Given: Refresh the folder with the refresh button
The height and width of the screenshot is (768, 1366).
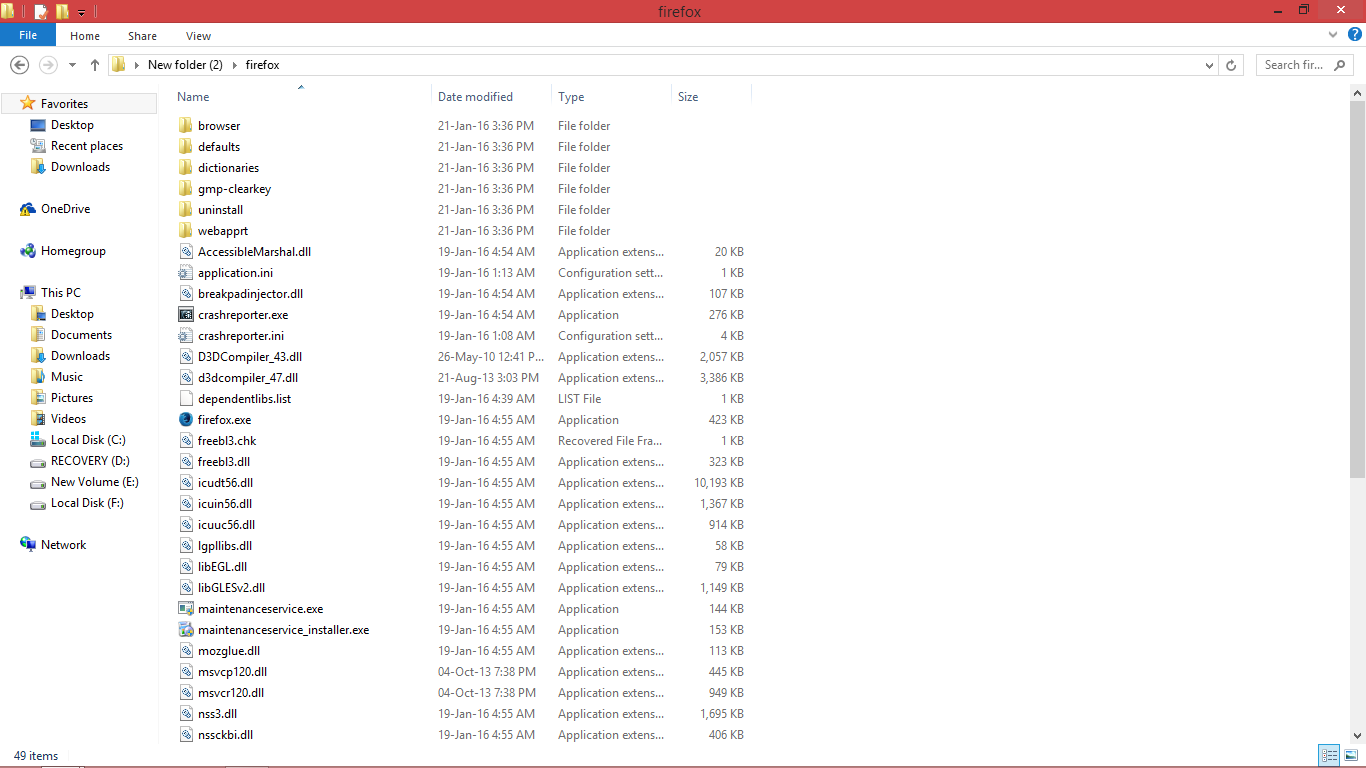Looking at the screenshot, I should pyautogui.click(x=1232, y=65).
